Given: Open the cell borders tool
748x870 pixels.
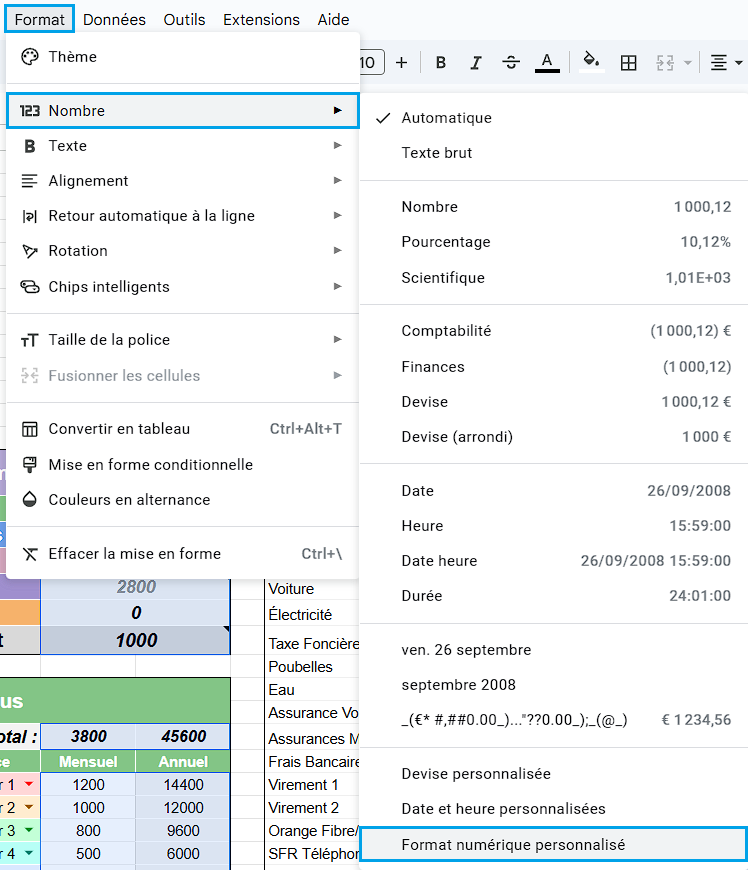Looking at the screenshot, I should [629, 63].
